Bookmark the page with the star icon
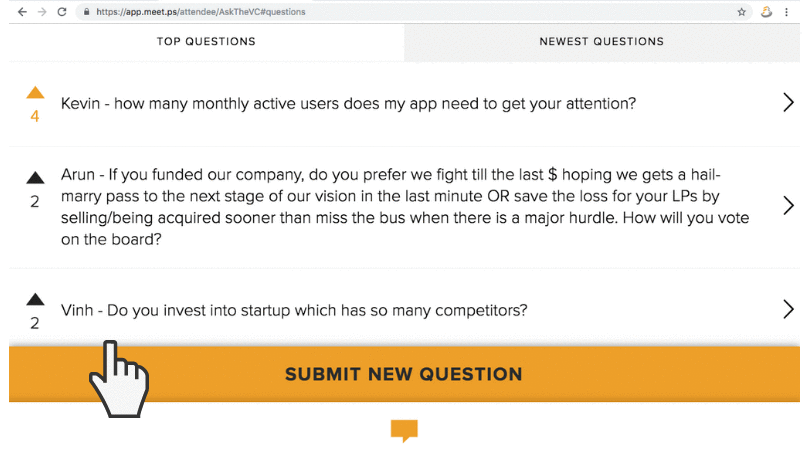The height and width of the screenshot is (450, 810). pos(742,12)
